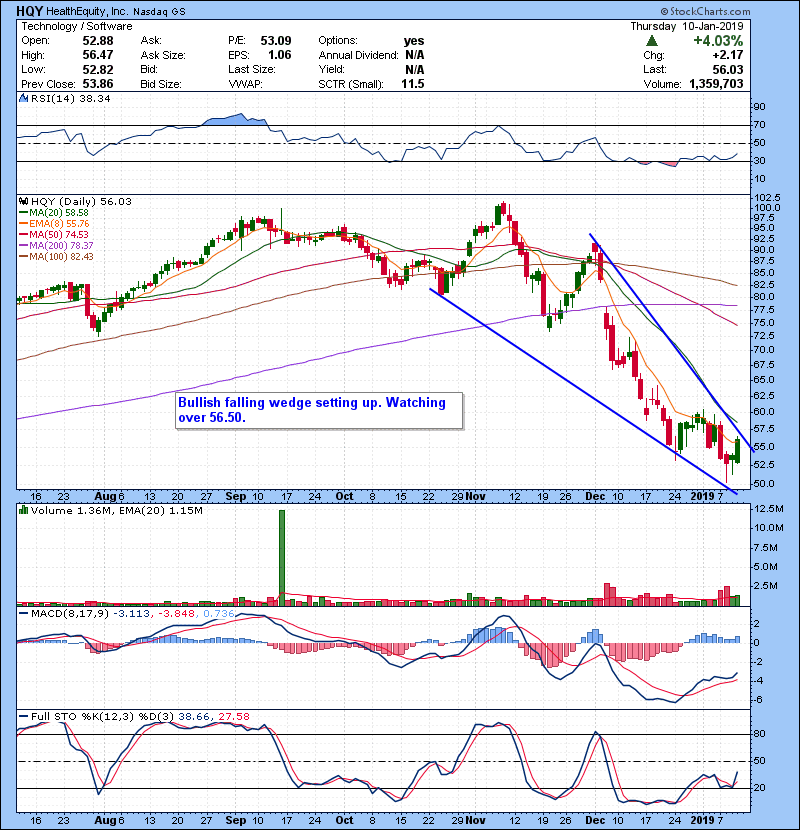Click the SCTR (Small) value 11.5
800x830 pixels.
point(413,84)
